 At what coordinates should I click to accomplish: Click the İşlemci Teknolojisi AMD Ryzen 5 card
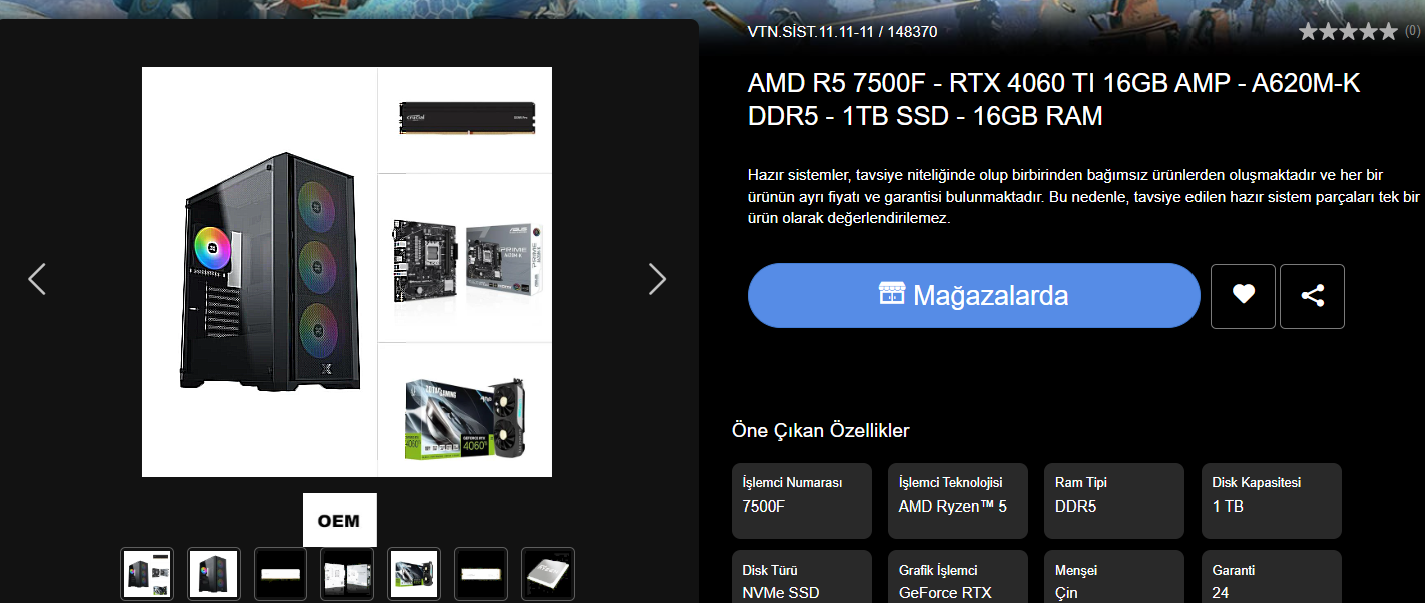tap(957, 501)
